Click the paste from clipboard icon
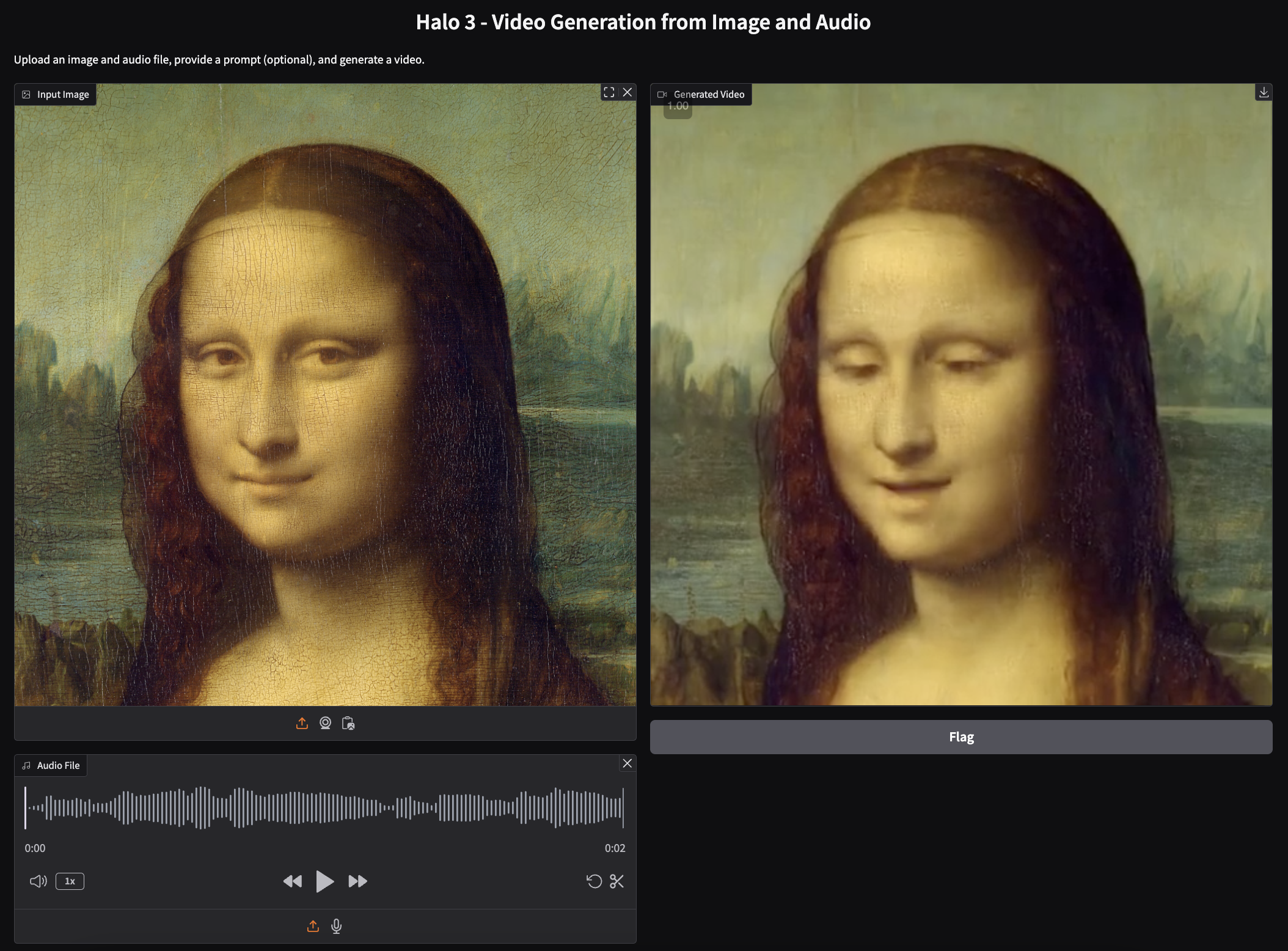Image resolution: width=1288 pixels, height=951 pixels. pyautogui.click(x=348, y=724)
